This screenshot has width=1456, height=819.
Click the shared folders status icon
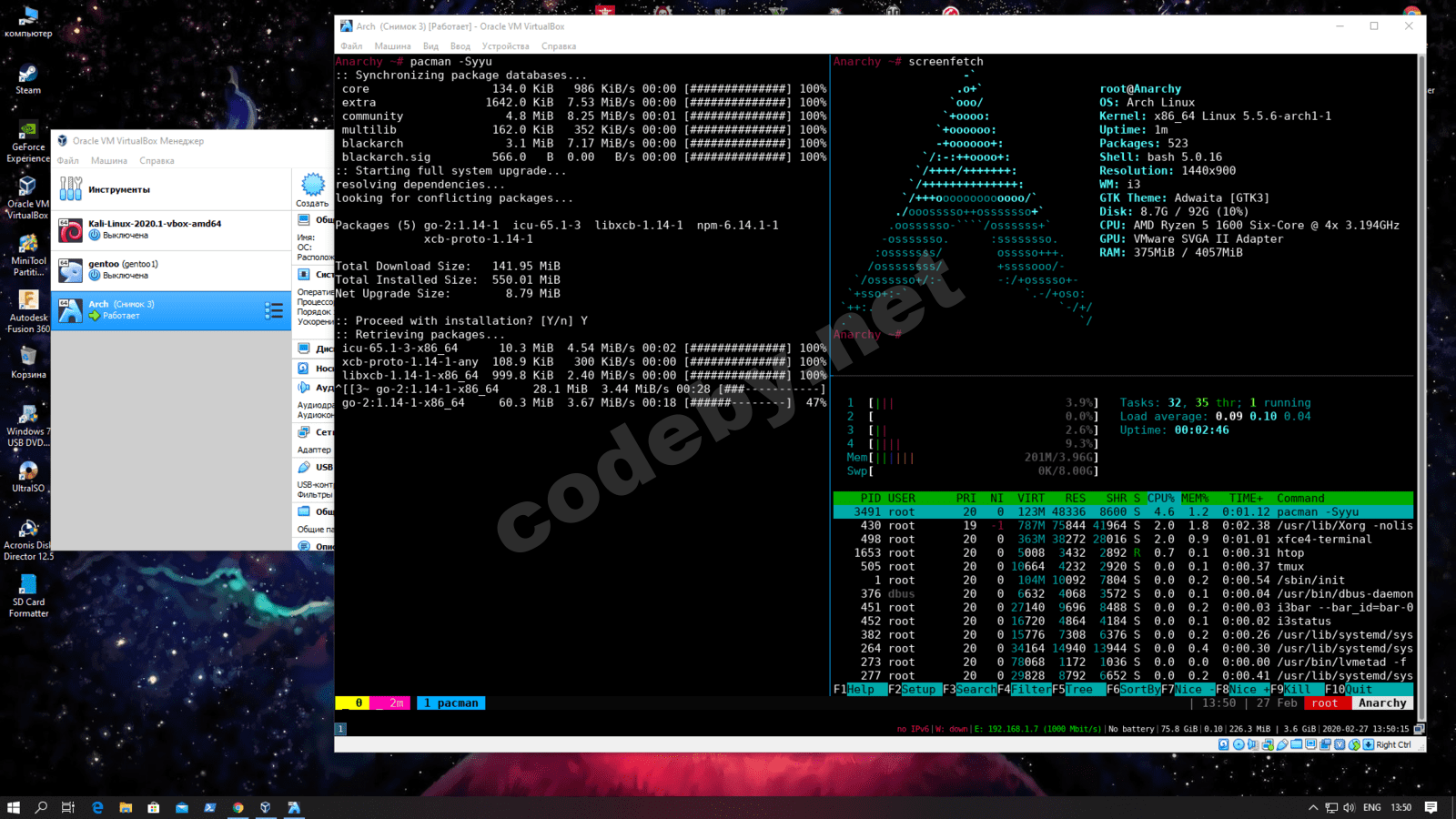(x=1296, y=744)
